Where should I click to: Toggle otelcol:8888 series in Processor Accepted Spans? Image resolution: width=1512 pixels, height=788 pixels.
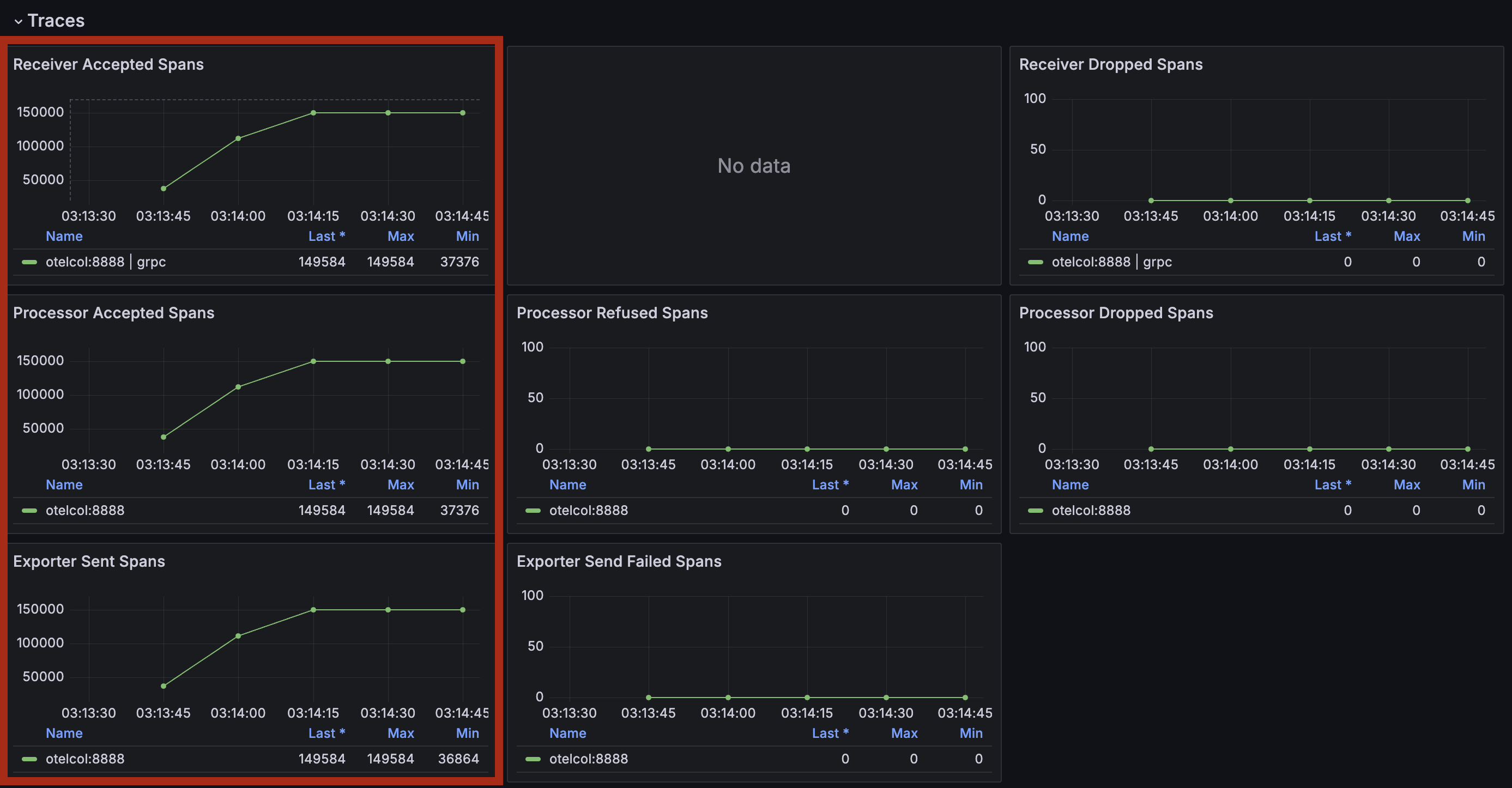pos(85,511)
